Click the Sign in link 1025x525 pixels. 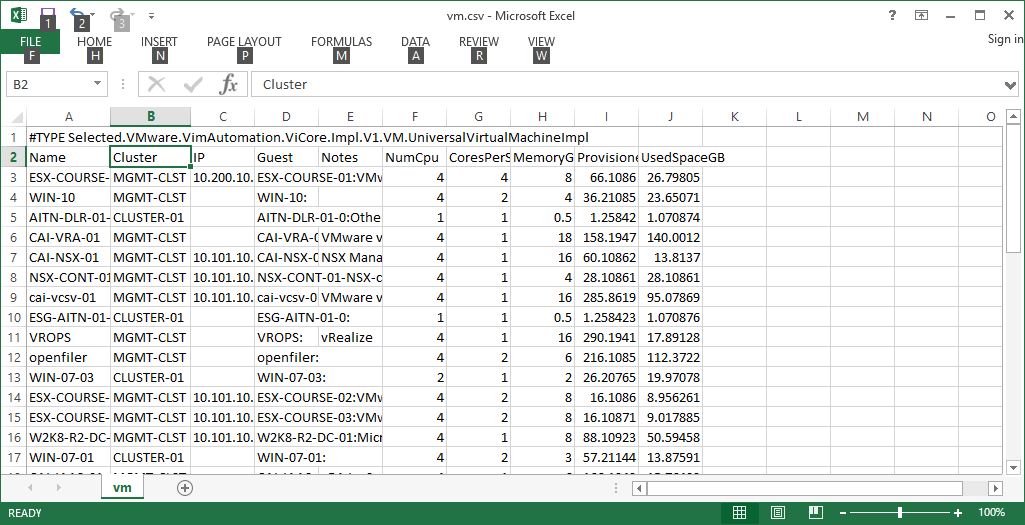[x=1005, y=40]
